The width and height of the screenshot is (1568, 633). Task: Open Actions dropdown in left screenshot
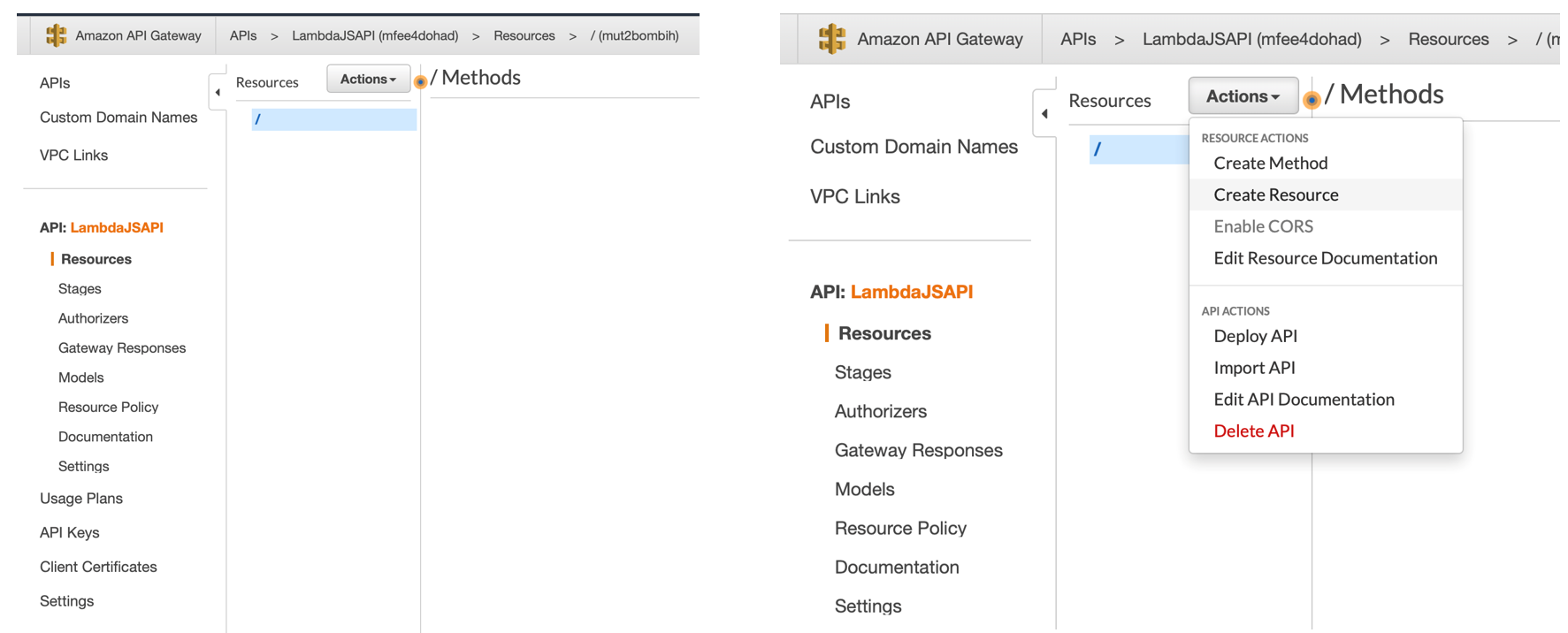(x=368, y=79)
